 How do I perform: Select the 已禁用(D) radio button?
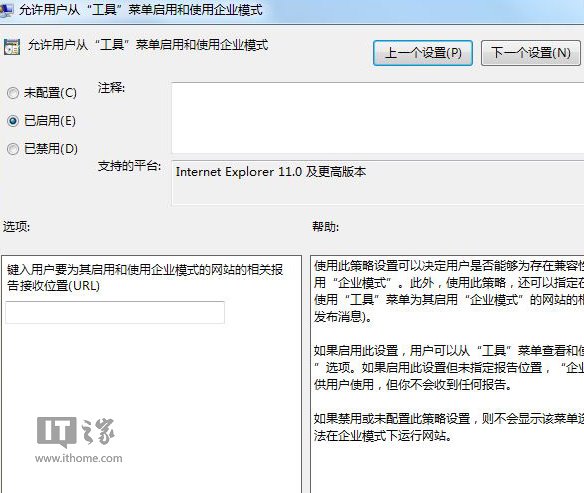click(13, 149)
